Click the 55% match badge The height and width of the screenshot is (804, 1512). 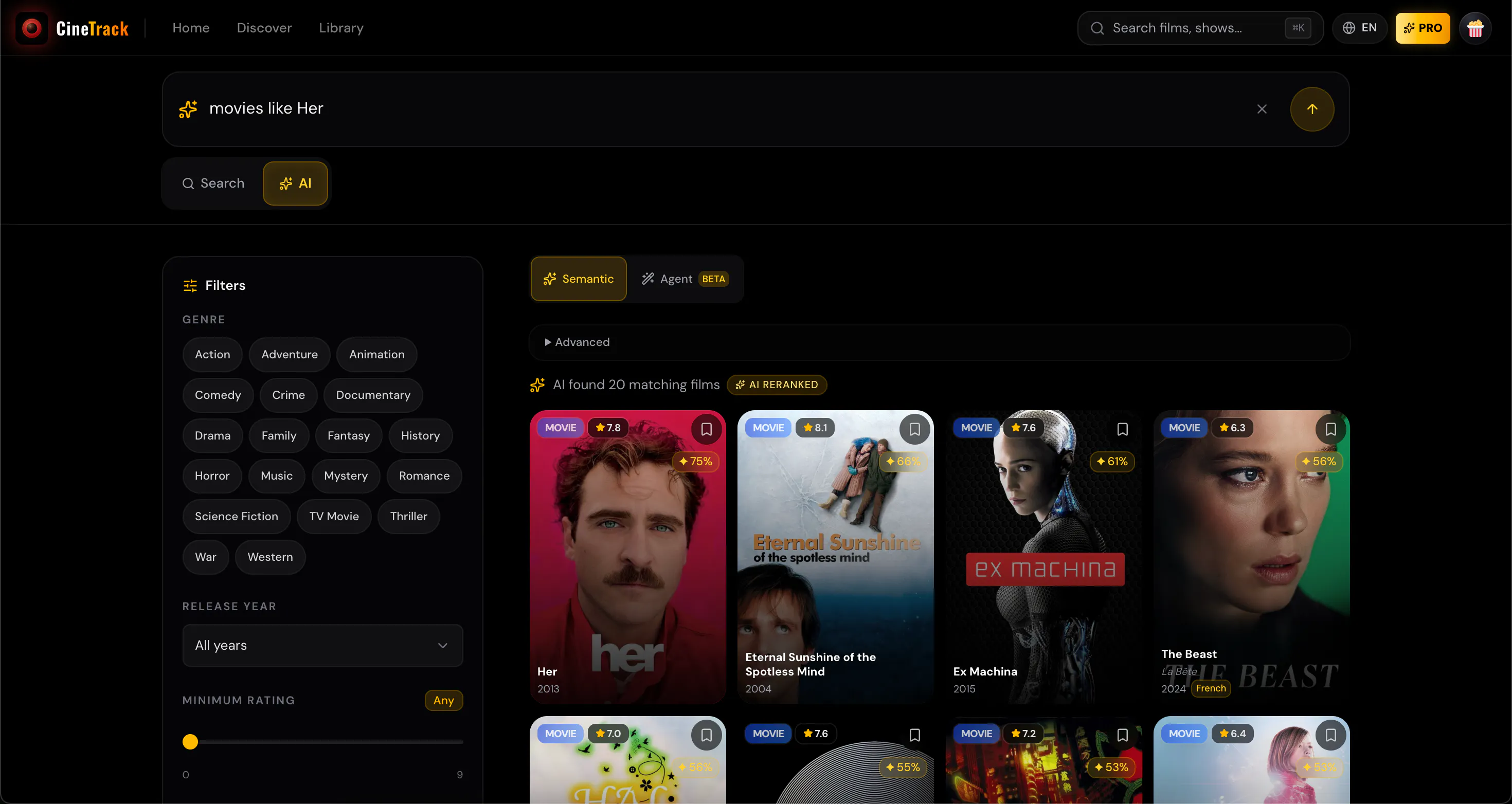(x=903, y=767)
